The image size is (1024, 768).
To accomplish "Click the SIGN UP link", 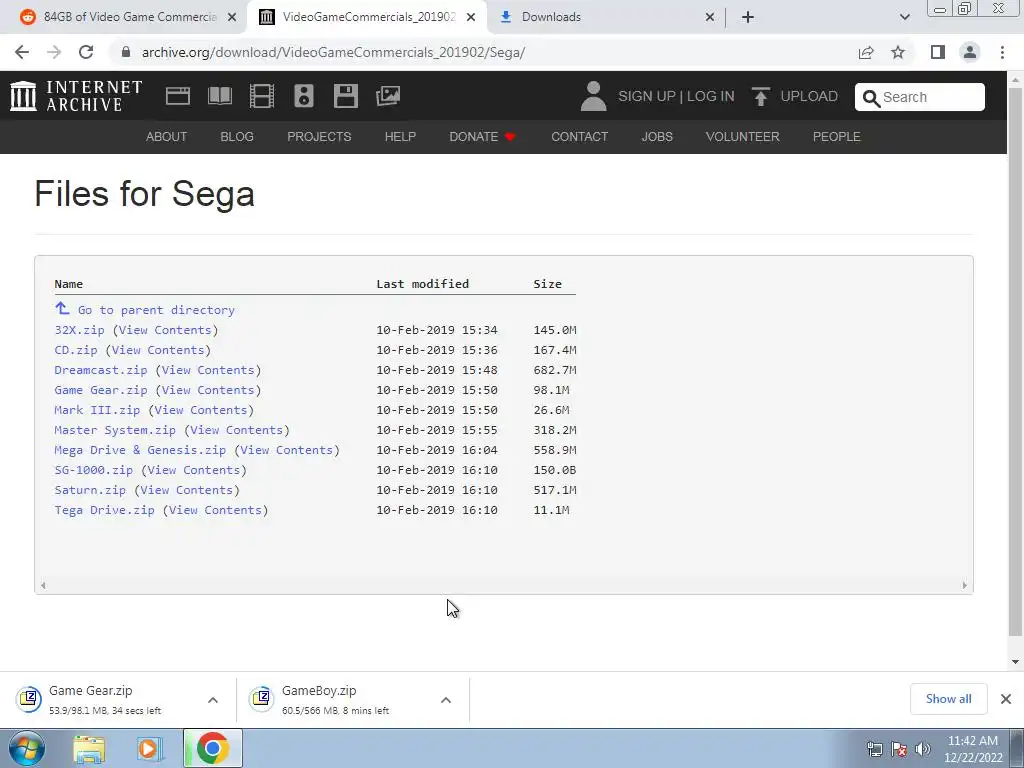I will pyautogui.click(x=647, y=96).
